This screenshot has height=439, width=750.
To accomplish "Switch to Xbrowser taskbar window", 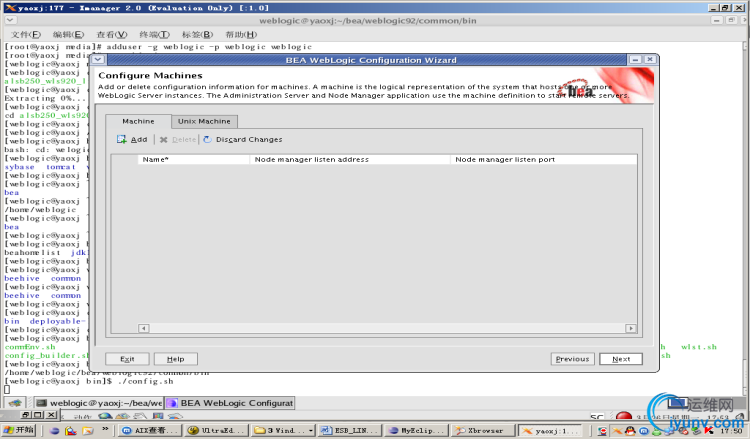I will tap(482, 430).
